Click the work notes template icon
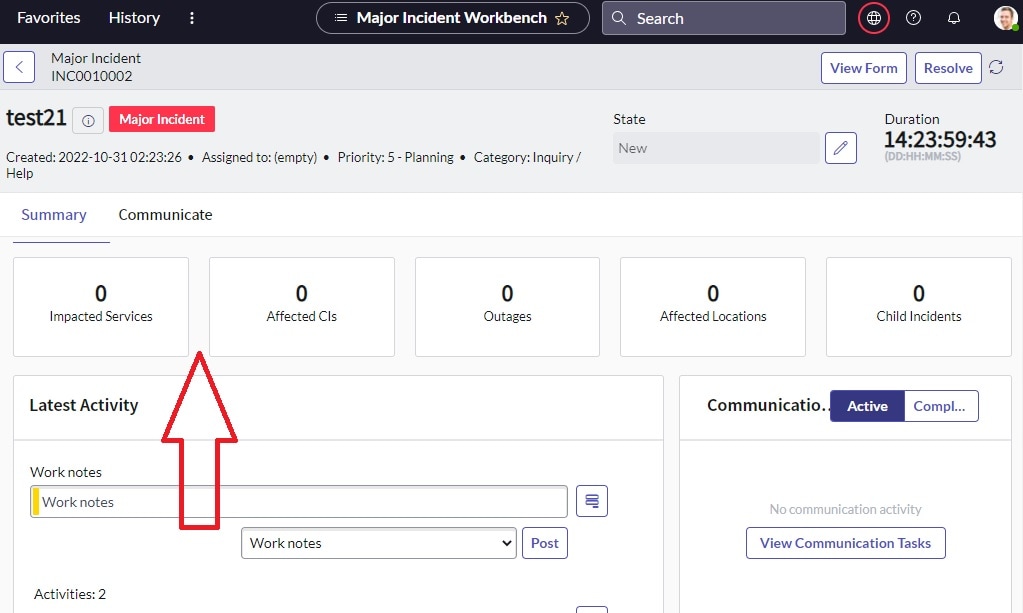Viewport: 1023px width, 613px height. click(592, 501)
